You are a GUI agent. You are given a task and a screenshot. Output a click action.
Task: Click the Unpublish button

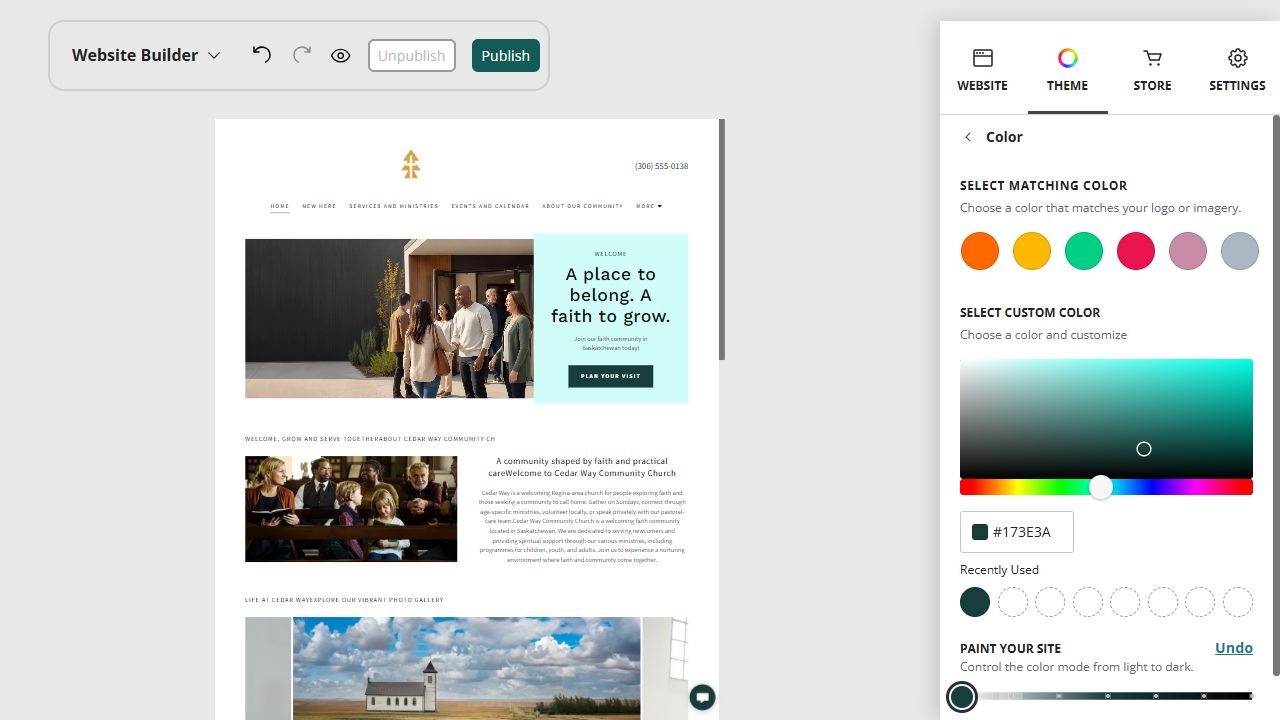412,56
